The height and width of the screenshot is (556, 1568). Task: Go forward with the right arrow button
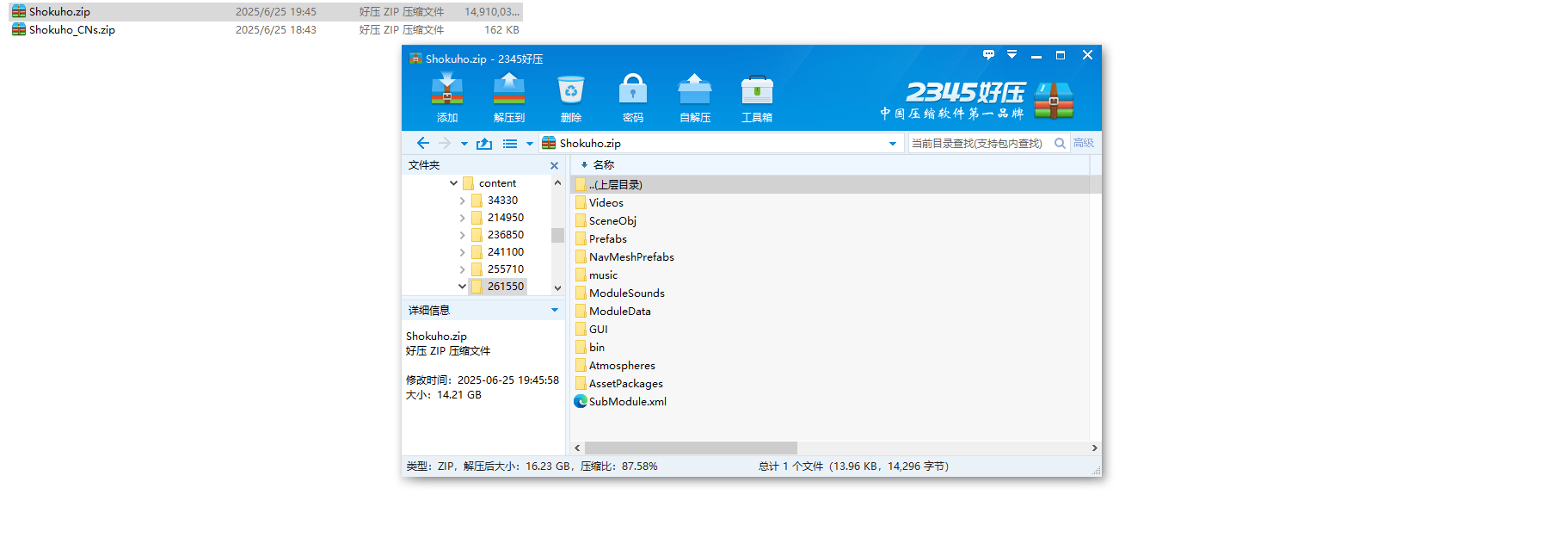click(445, 143)
